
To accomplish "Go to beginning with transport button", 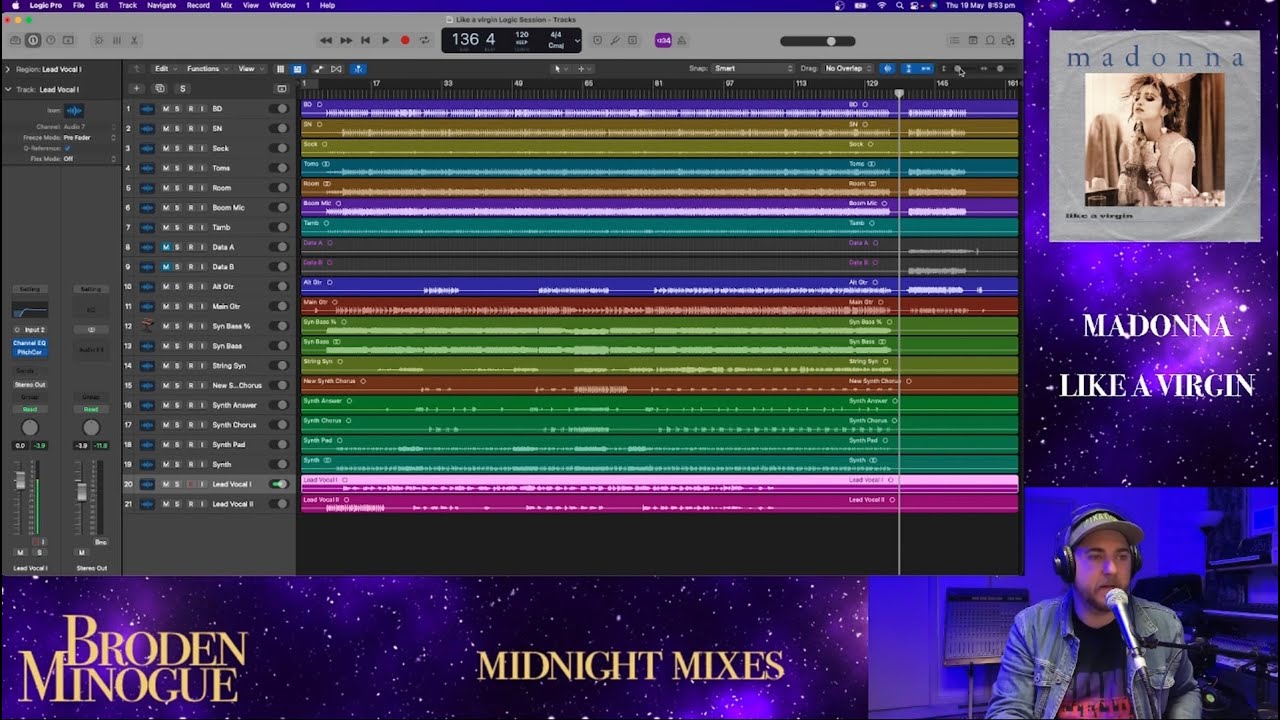I will tap(365, 40).
